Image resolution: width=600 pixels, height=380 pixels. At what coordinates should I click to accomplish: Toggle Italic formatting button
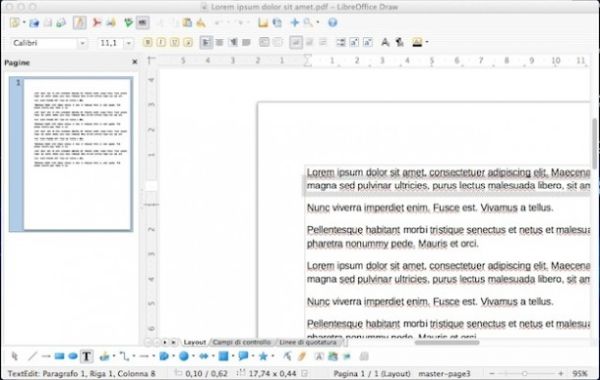click(161, 42)
